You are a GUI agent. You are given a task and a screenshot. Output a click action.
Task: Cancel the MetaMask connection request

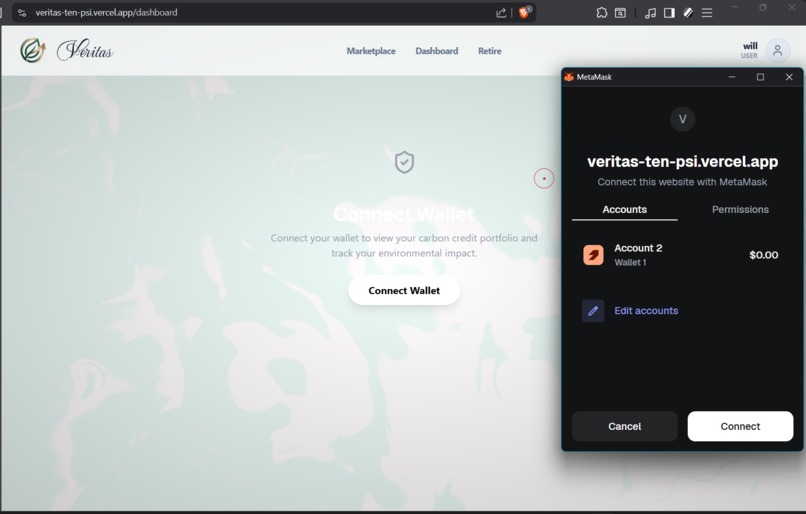[x=625, y=426]
